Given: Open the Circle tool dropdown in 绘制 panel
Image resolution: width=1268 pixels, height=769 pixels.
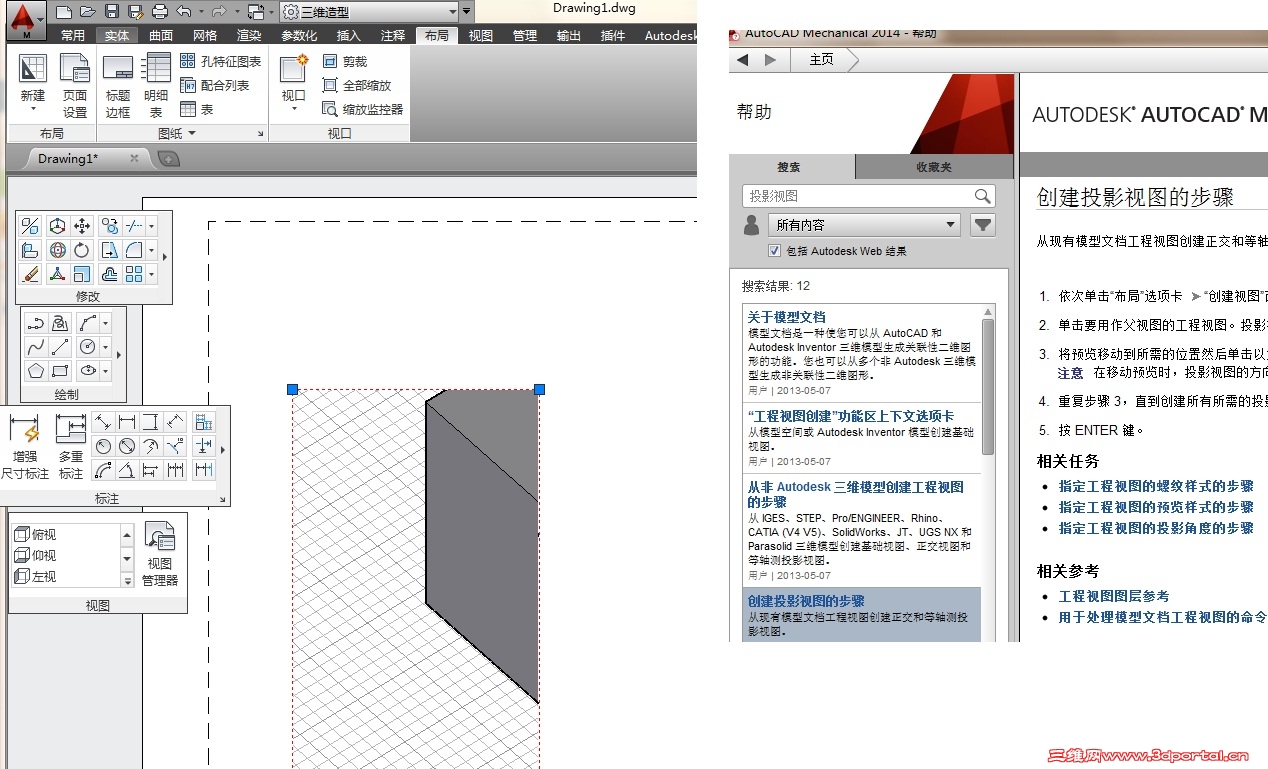Looking at the screenshot, I should click(x=105, y=347).
